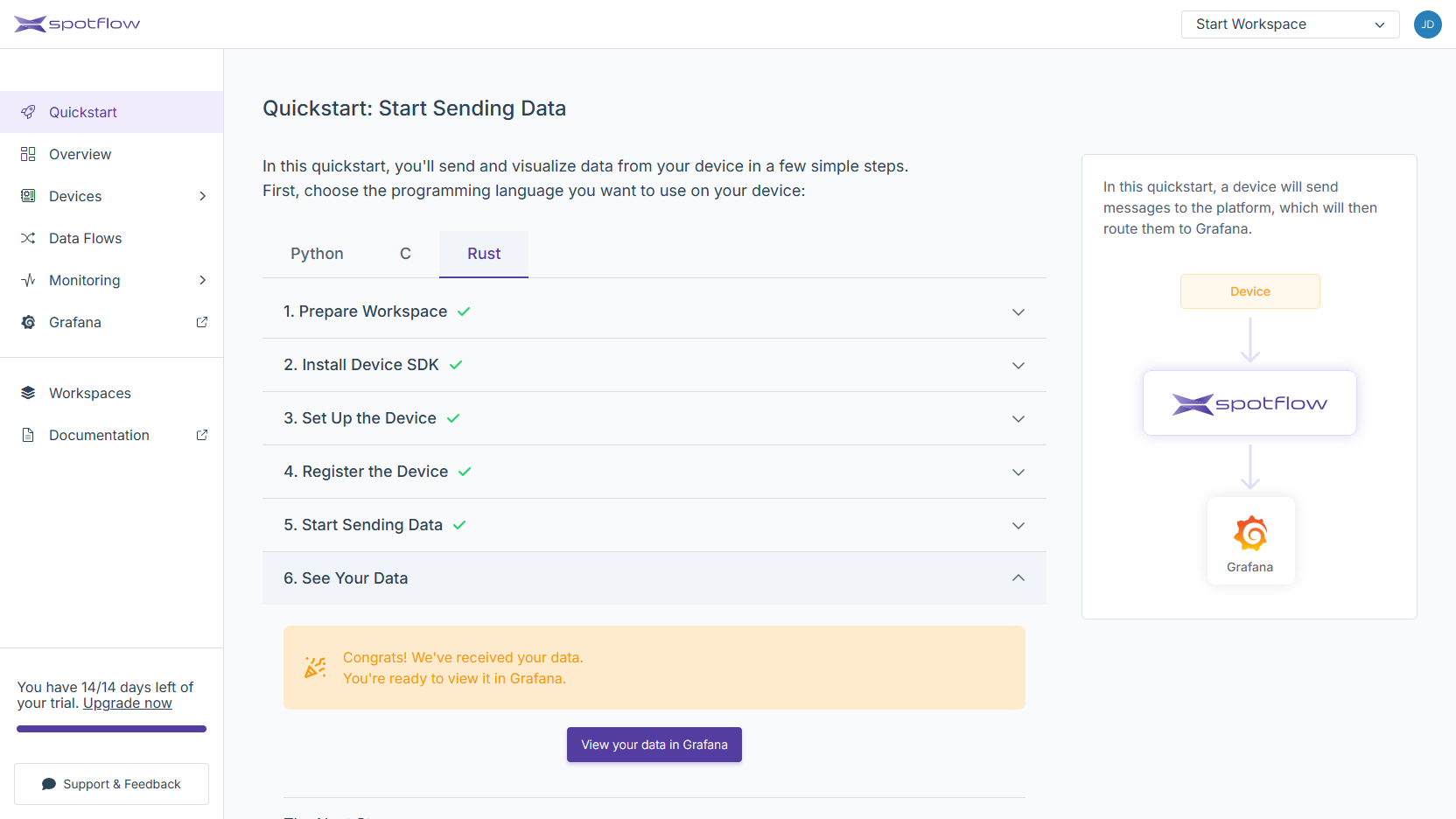The height and width of the screenshot is (819, 1456).
Task: Click the Data Flows shuffle icon
Action: [x=28, y=238]
